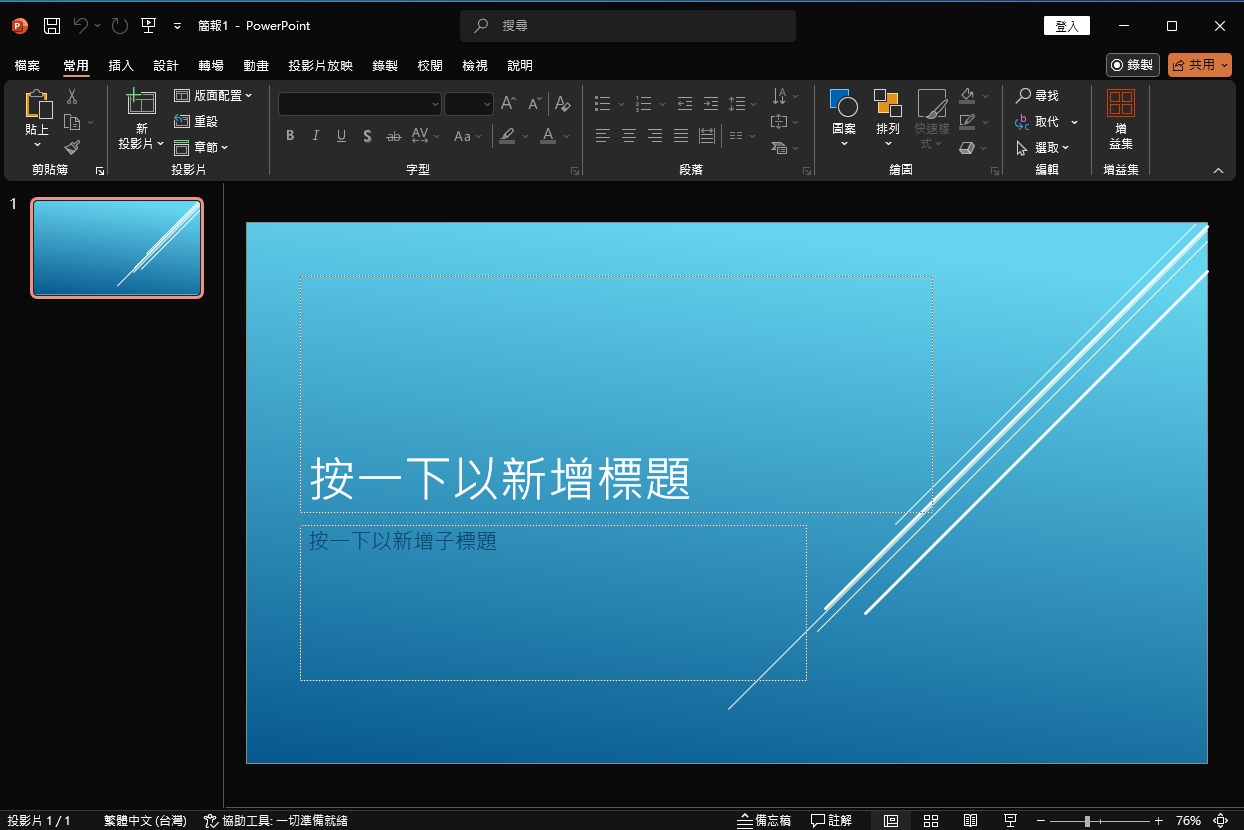Click the Format Painter brush icon
The image size is (1244, 830).
(x=72, y=147)
